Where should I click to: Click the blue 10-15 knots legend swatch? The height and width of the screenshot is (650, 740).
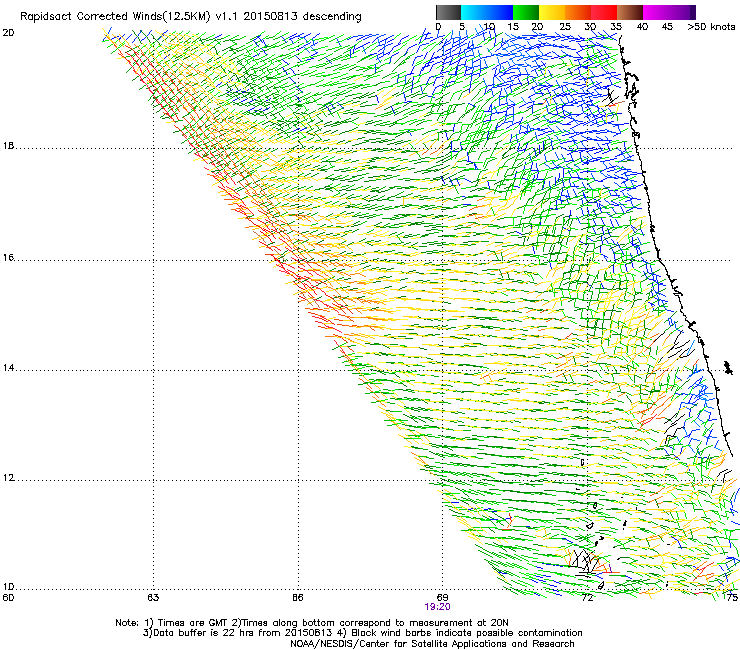click(x=500, y=12)
